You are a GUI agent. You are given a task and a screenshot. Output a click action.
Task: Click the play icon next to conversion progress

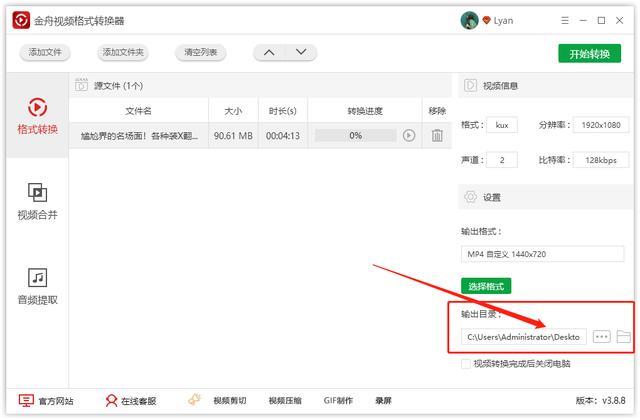click(x=408, y=135)
